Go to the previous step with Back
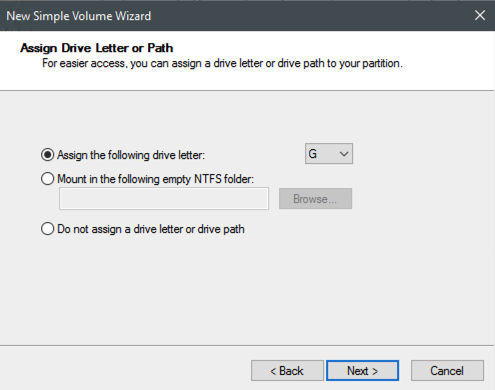Screen dimensions: 495x390 point(287,370)
